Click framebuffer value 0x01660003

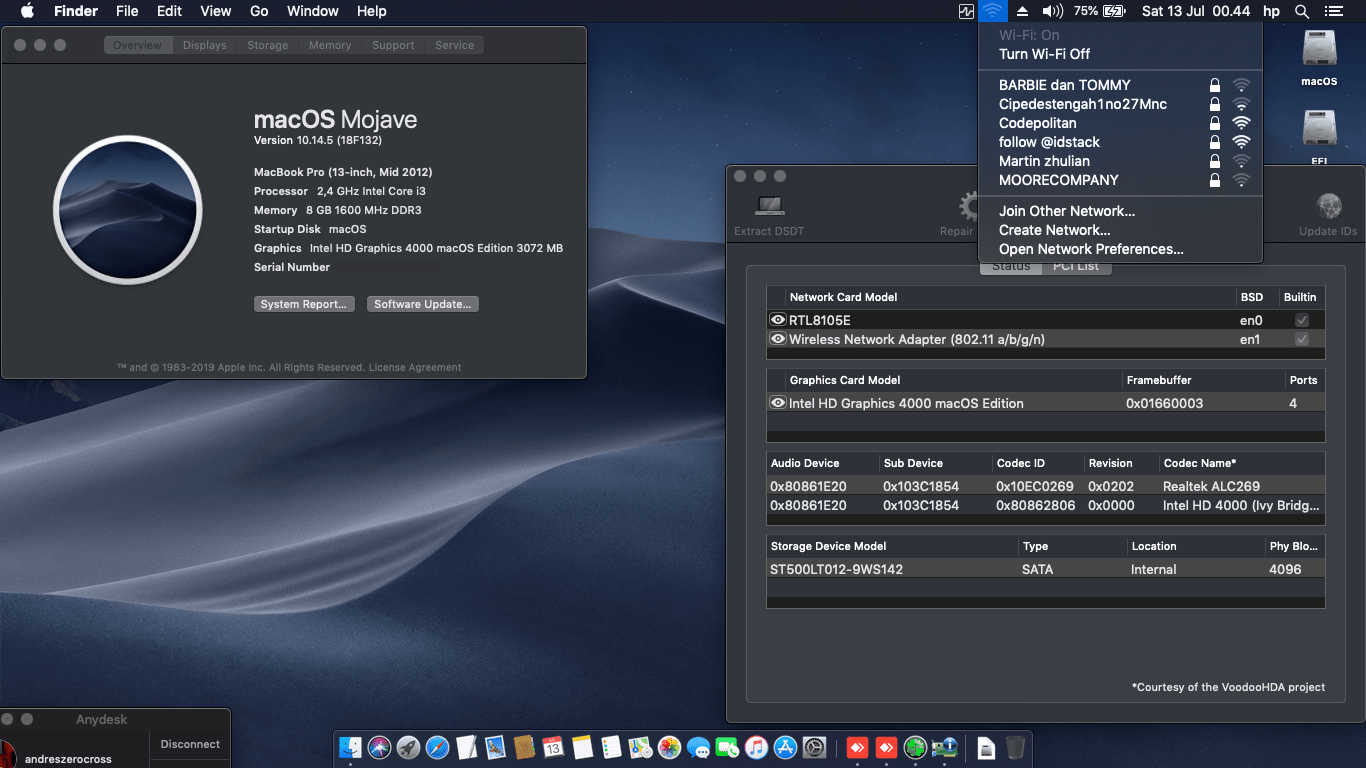1165,404
